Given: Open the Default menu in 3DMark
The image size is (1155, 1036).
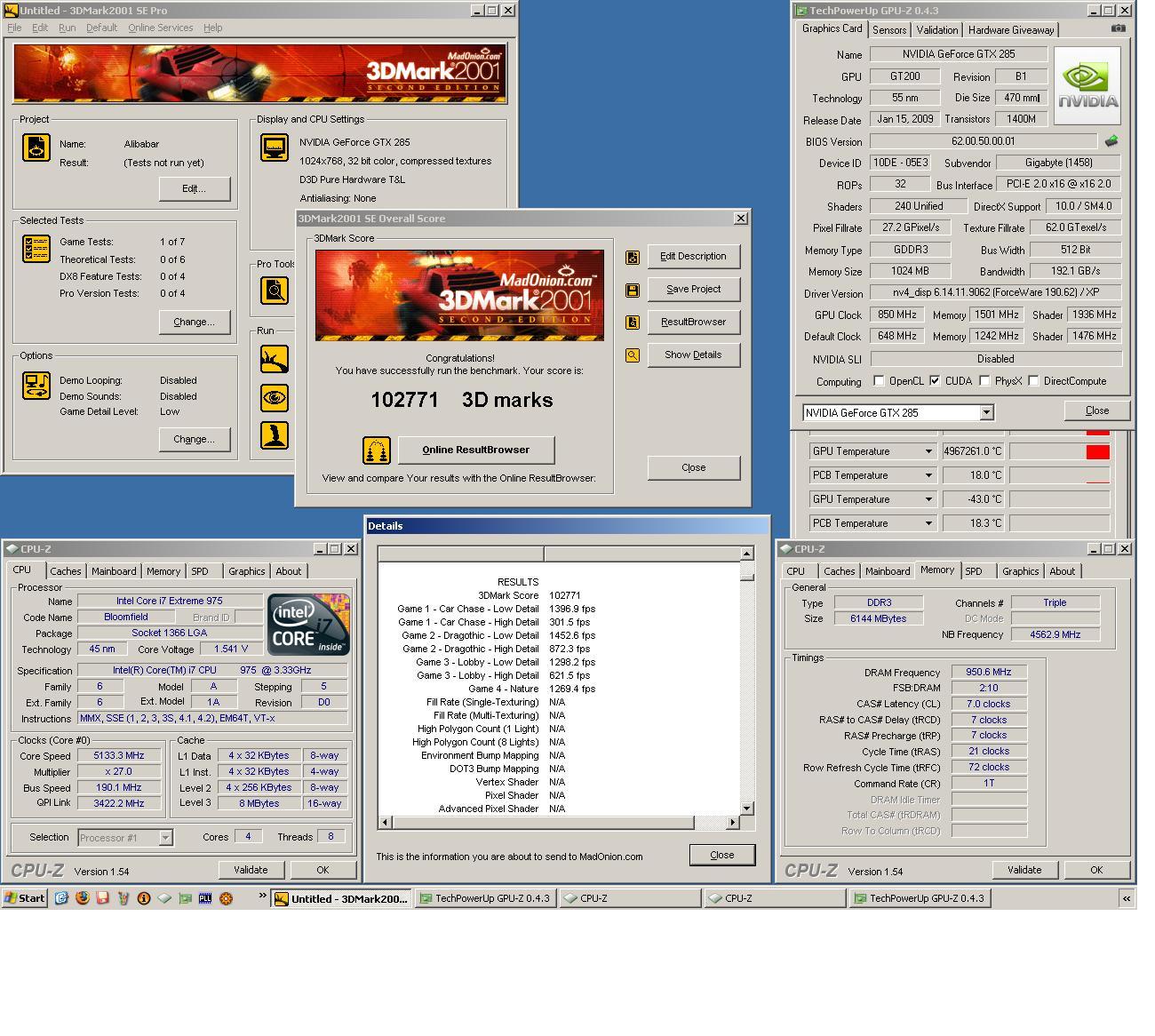Looking at the screenshot, I should coord(101,28).
